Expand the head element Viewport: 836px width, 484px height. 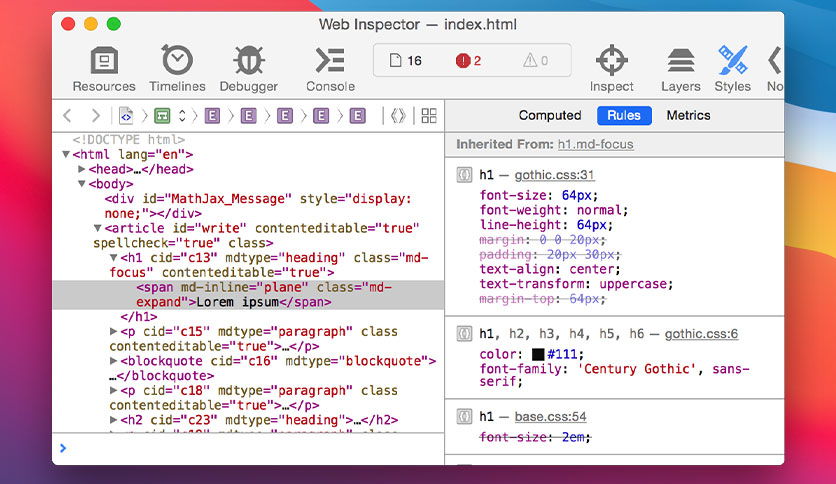(82, 169)
